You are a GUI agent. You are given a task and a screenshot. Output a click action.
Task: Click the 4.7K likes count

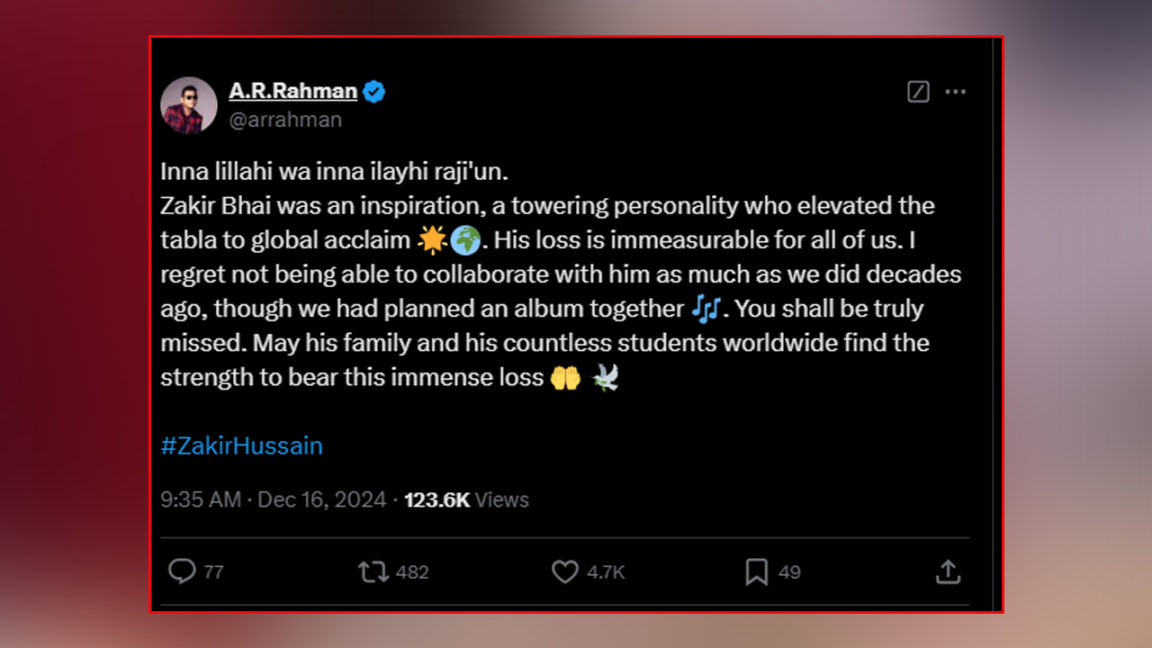click(x=606, y=572)
